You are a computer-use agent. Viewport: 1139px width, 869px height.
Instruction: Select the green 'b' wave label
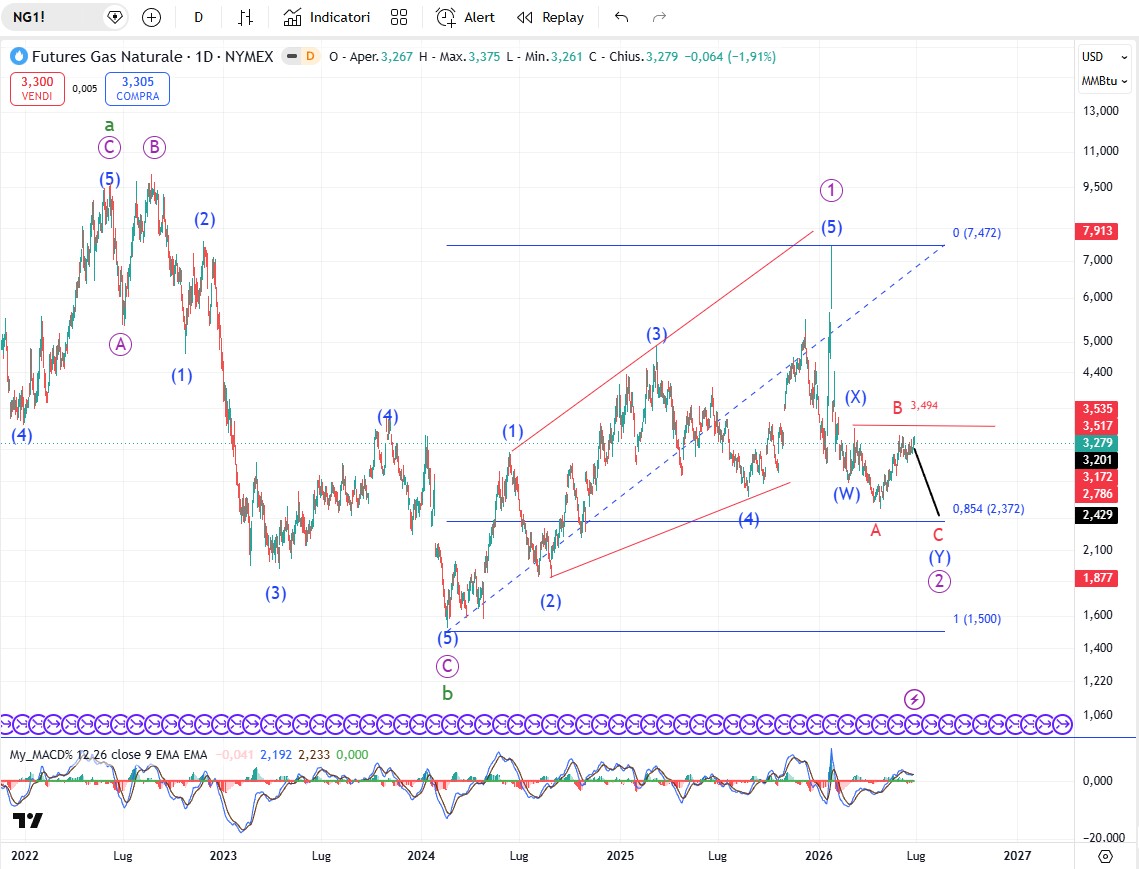447,694
